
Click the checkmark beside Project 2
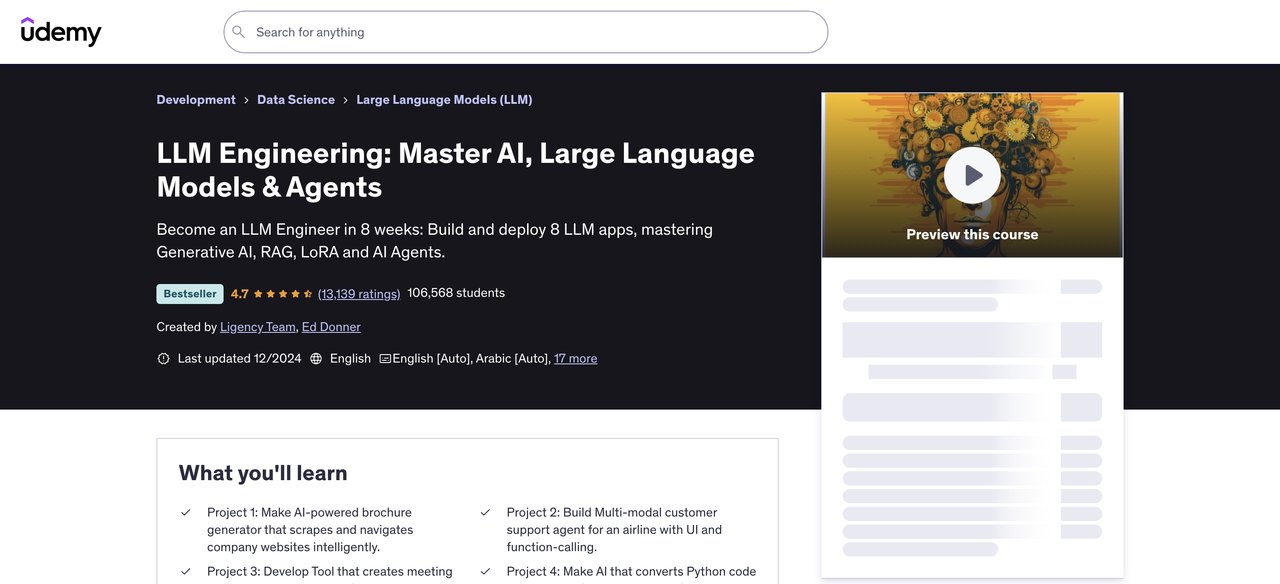485,512
